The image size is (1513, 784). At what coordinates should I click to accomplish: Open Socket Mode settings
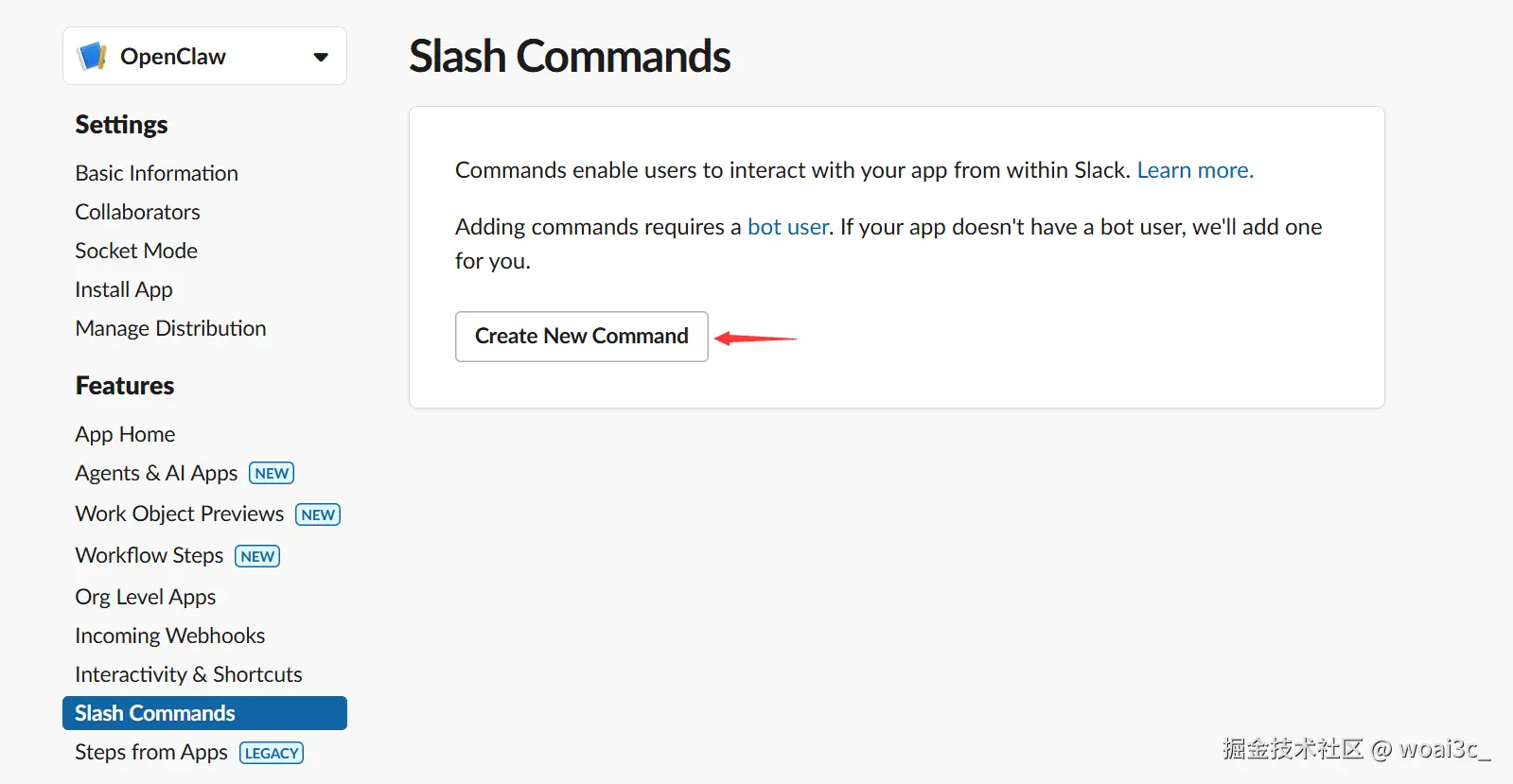click(136, 251)
